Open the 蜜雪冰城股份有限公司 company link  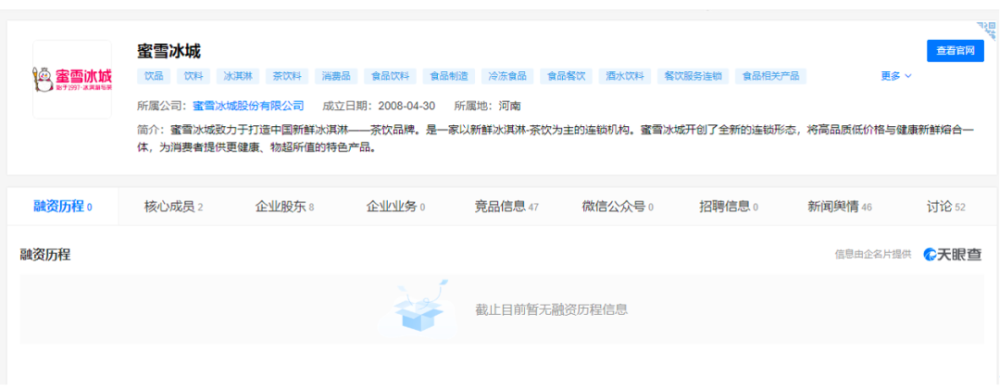tap(248, 106)
